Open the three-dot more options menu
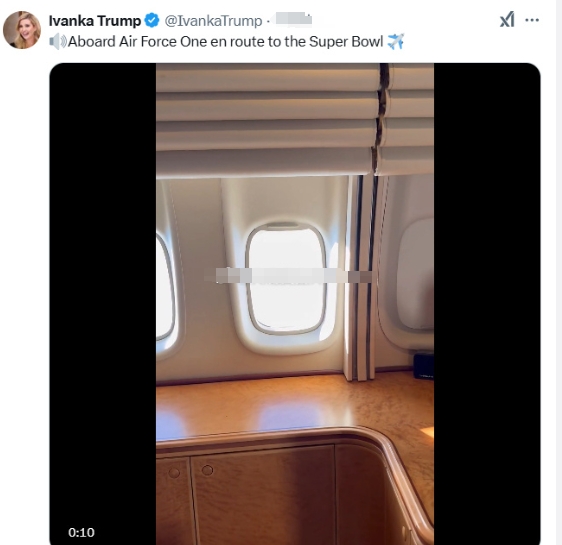This screenshot has height=545, width=562. click(532, 20)
